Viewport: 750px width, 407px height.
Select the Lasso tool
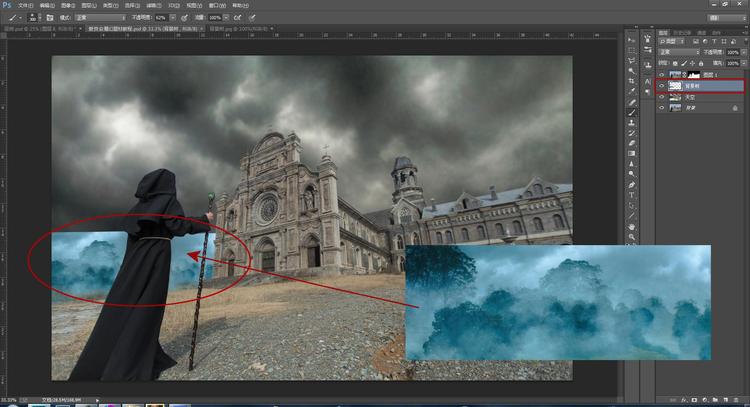tap(631, 60)
